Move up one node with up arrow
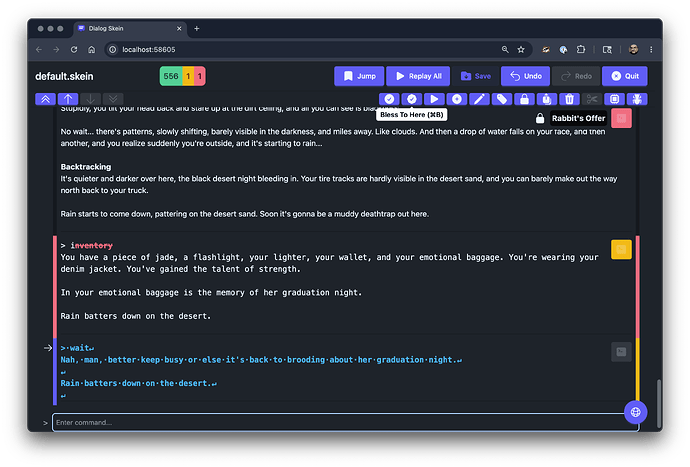The width and height of the screenshot is (690, 467). pyautogui.click(x=68, y=99)
